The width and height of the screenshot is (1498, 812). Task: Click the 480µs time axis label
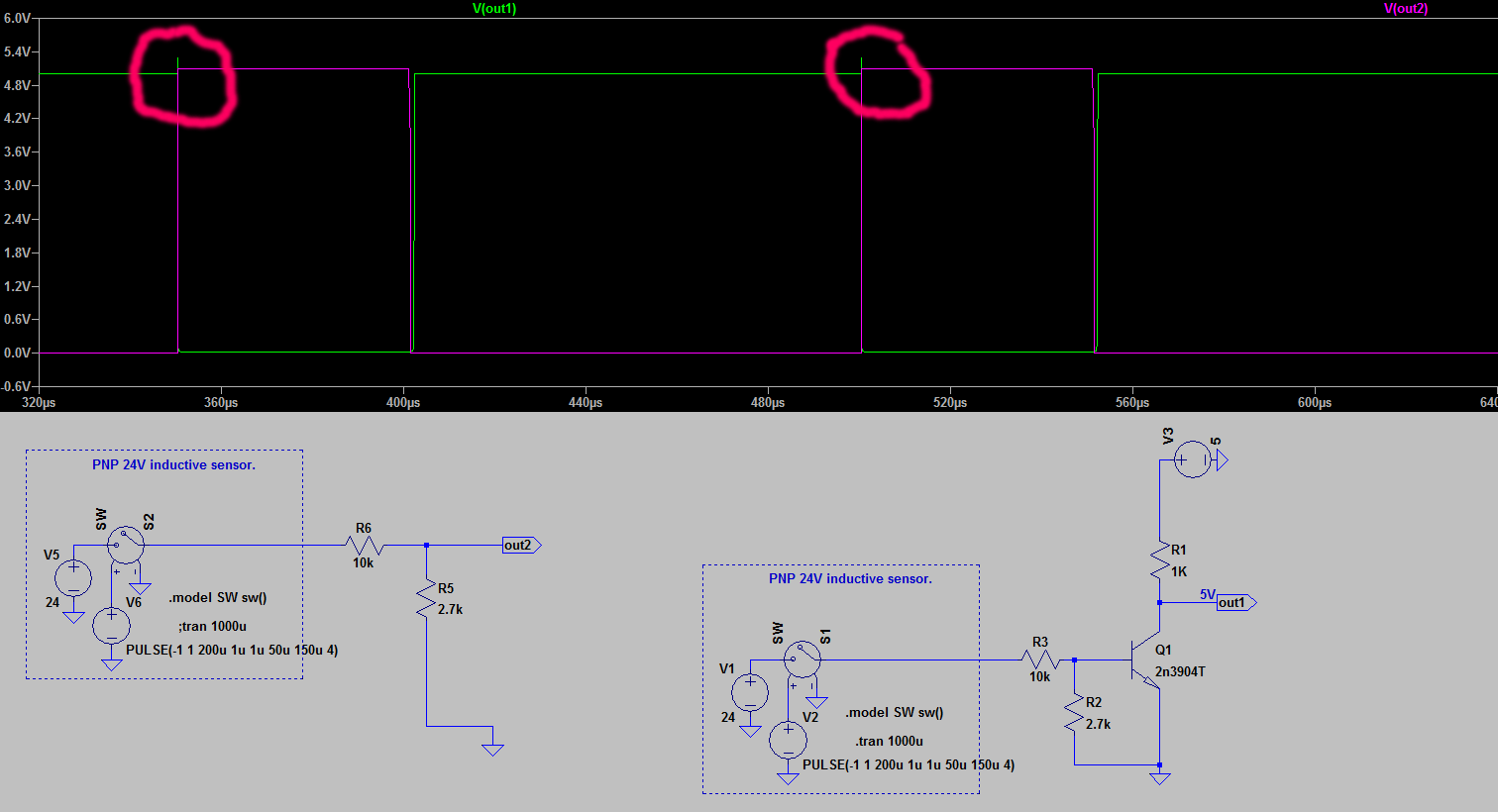coord(768,402)
